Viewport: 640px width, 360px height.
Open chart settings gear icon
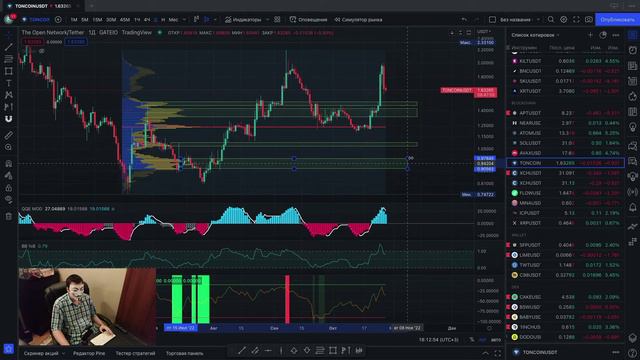[x=564, y=20]
